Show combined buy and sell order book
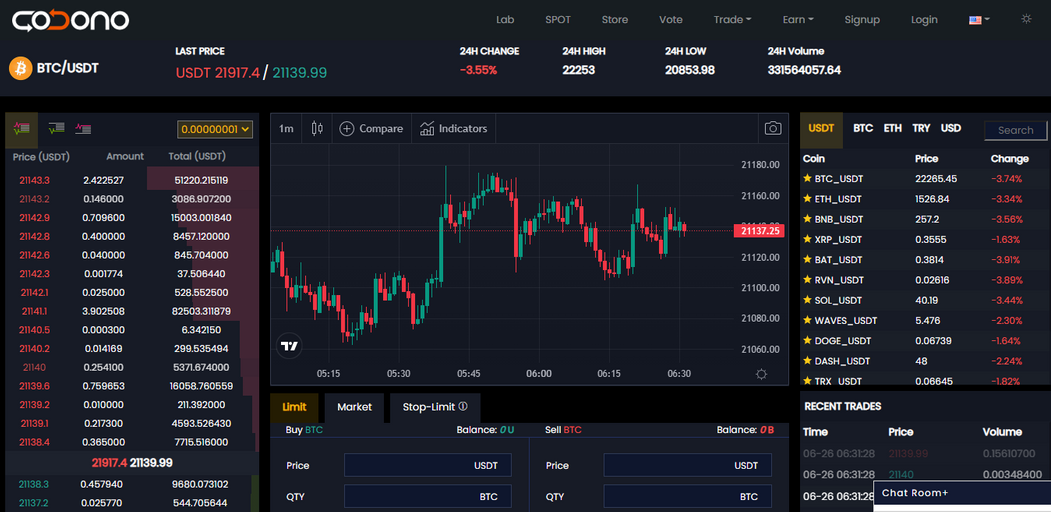Screen dimensions: 1051x512 pos(21,128)
